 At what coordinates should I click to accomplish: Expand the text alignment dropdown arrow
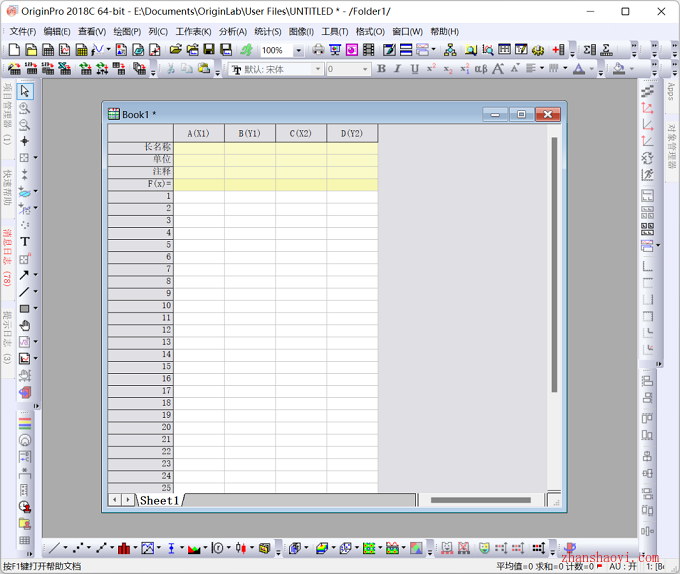tap(542, 68)
